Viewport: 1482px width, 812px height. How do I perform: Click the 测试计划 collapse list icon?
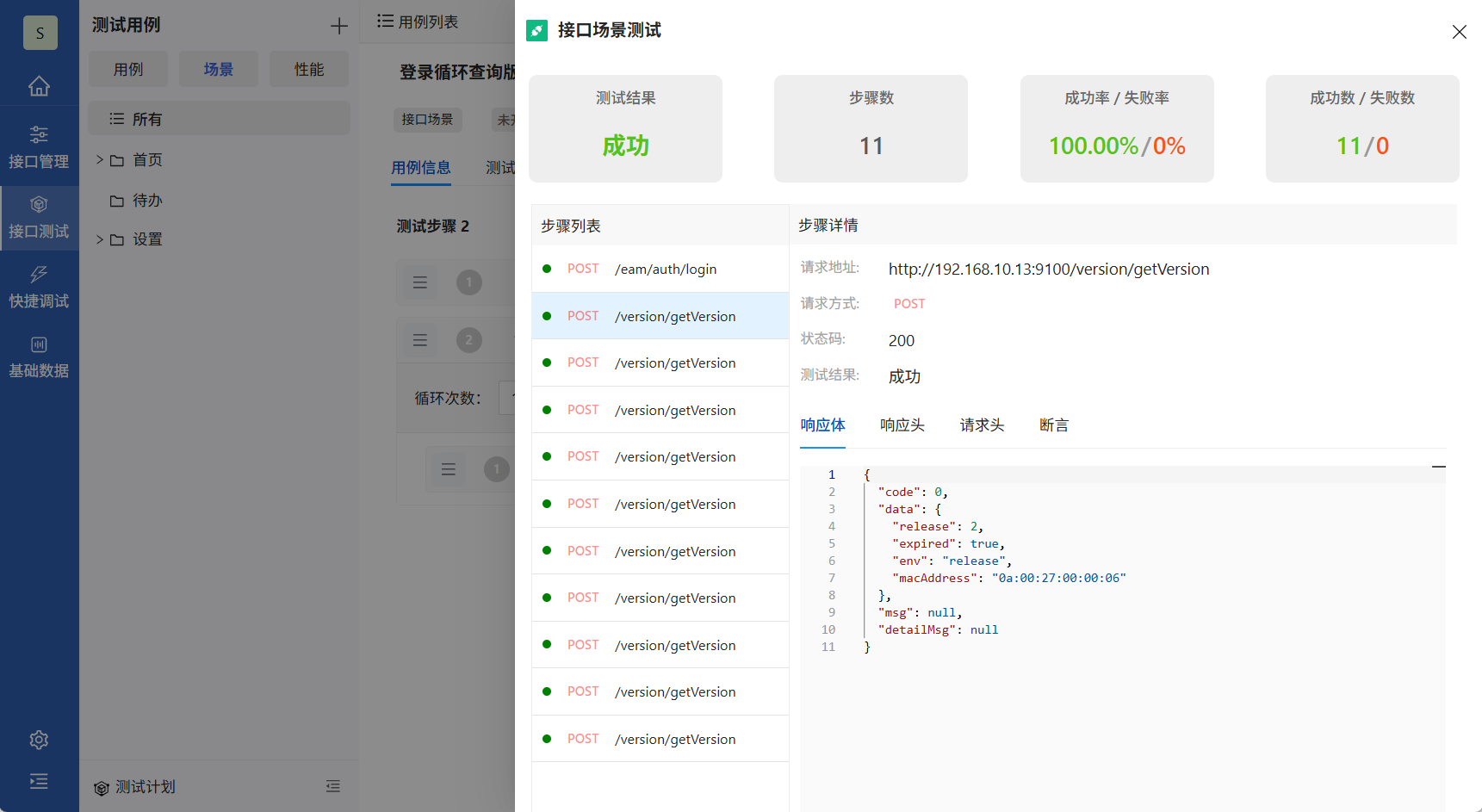333,786
